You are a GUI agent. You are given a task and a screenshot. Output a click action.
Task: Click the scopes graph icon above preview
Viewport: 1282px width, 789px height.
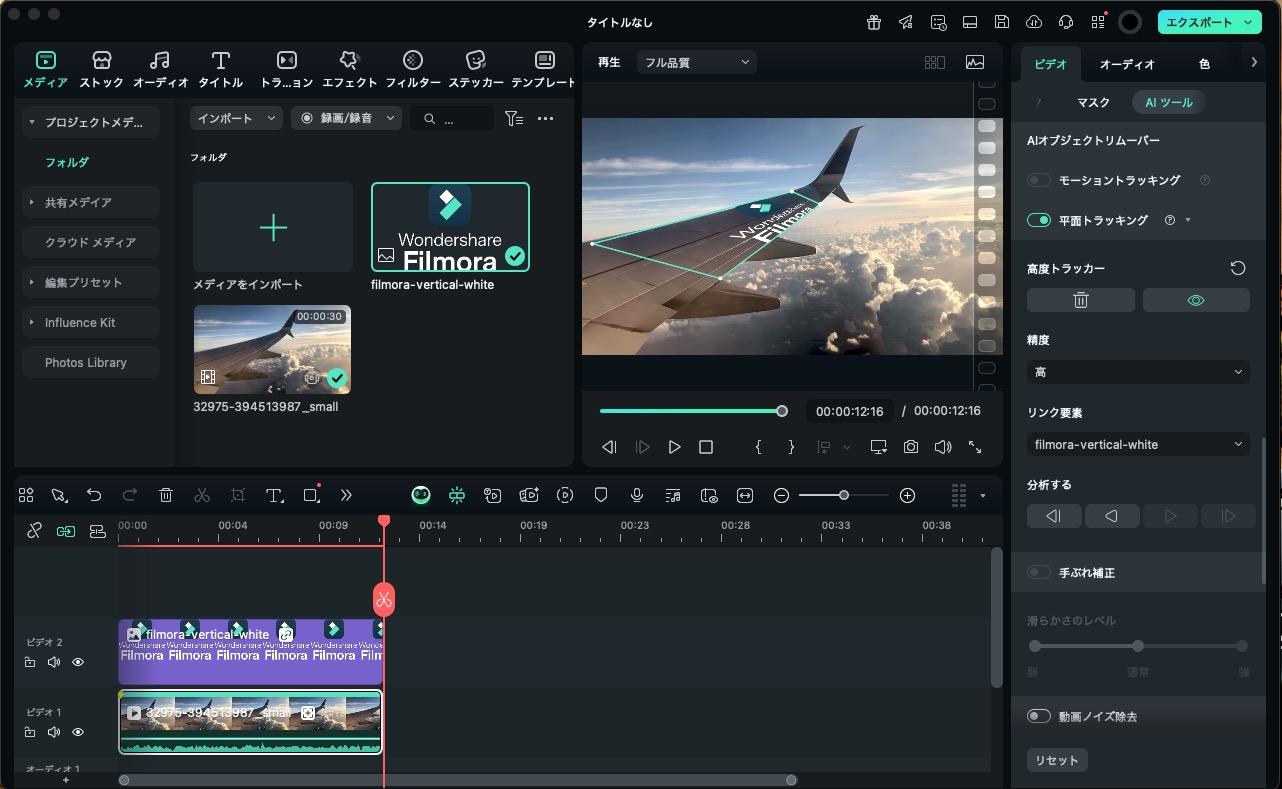(975, 62)
